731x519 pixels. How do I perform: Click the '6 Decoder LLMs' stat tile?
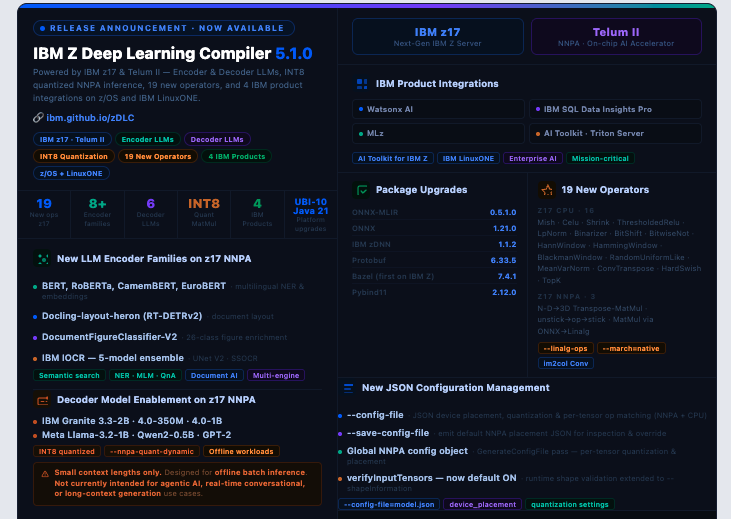[151, 215]
